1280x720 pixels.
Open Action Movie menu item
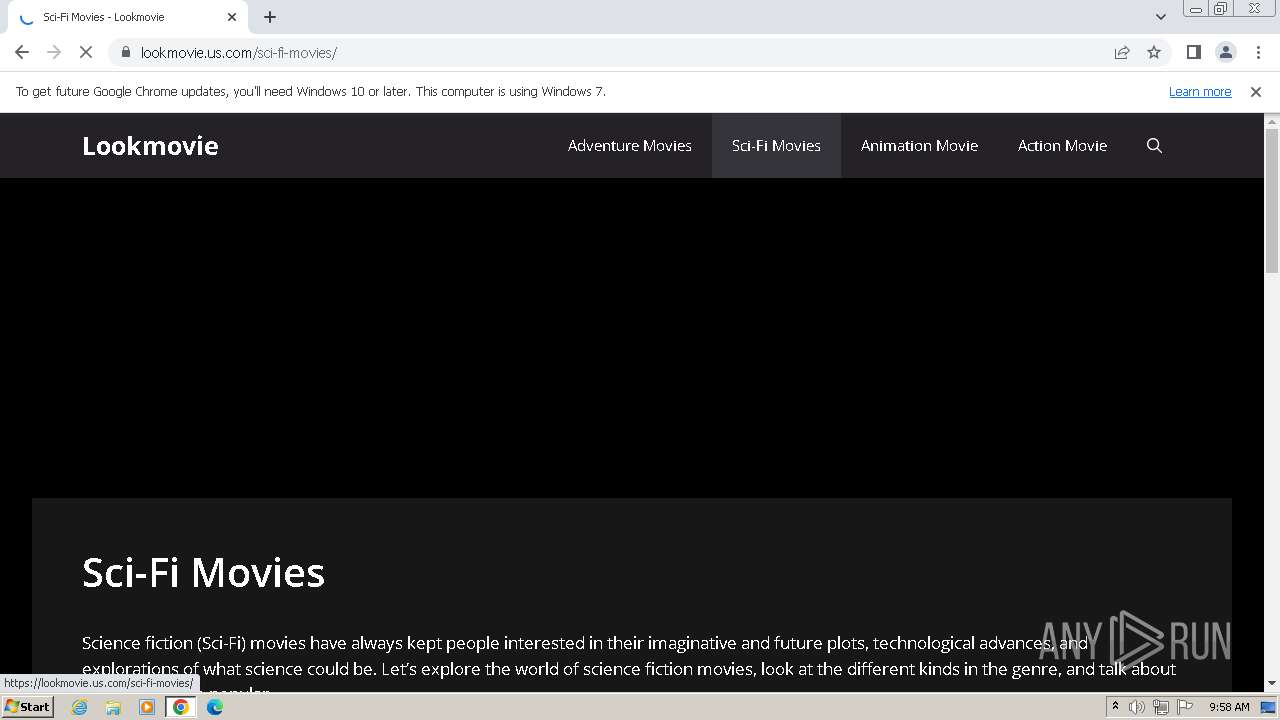click(1062, 146)
